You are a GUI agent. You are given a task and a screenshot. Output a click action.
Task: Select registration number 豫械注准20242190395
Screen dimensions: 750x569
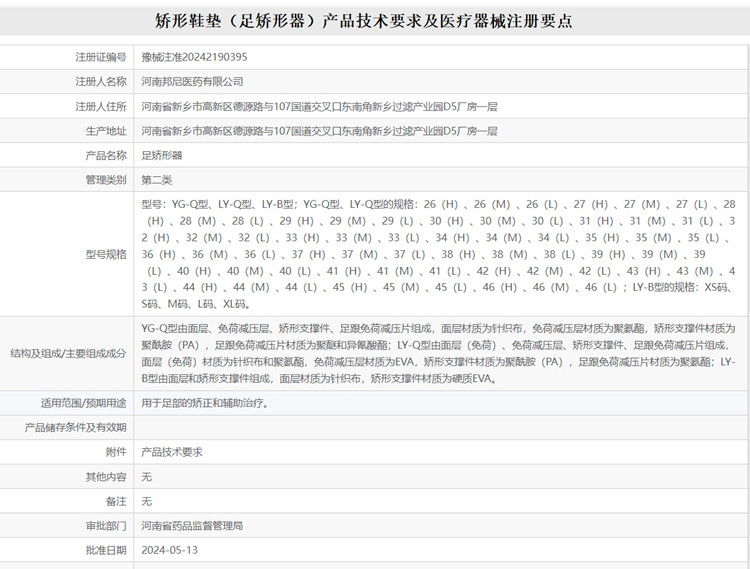194,57
